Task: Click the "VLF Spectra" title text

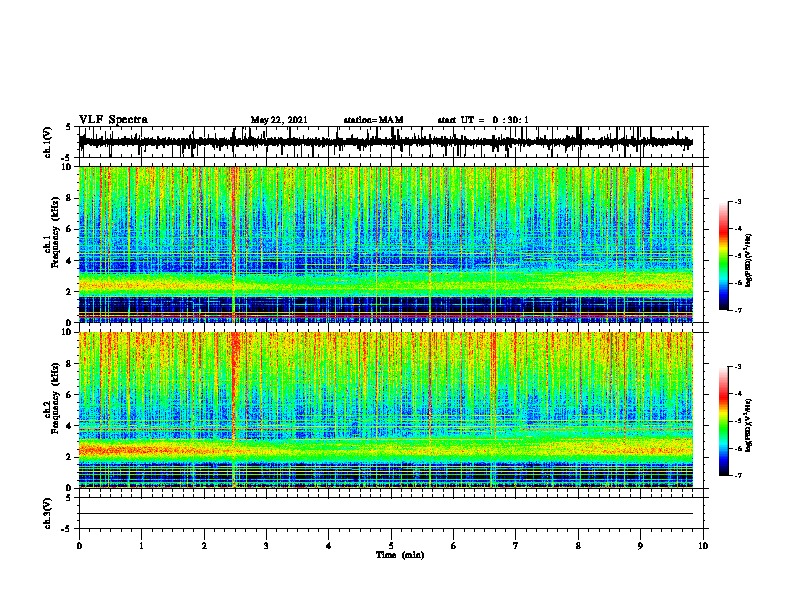Action: click(x=113, y=120)
